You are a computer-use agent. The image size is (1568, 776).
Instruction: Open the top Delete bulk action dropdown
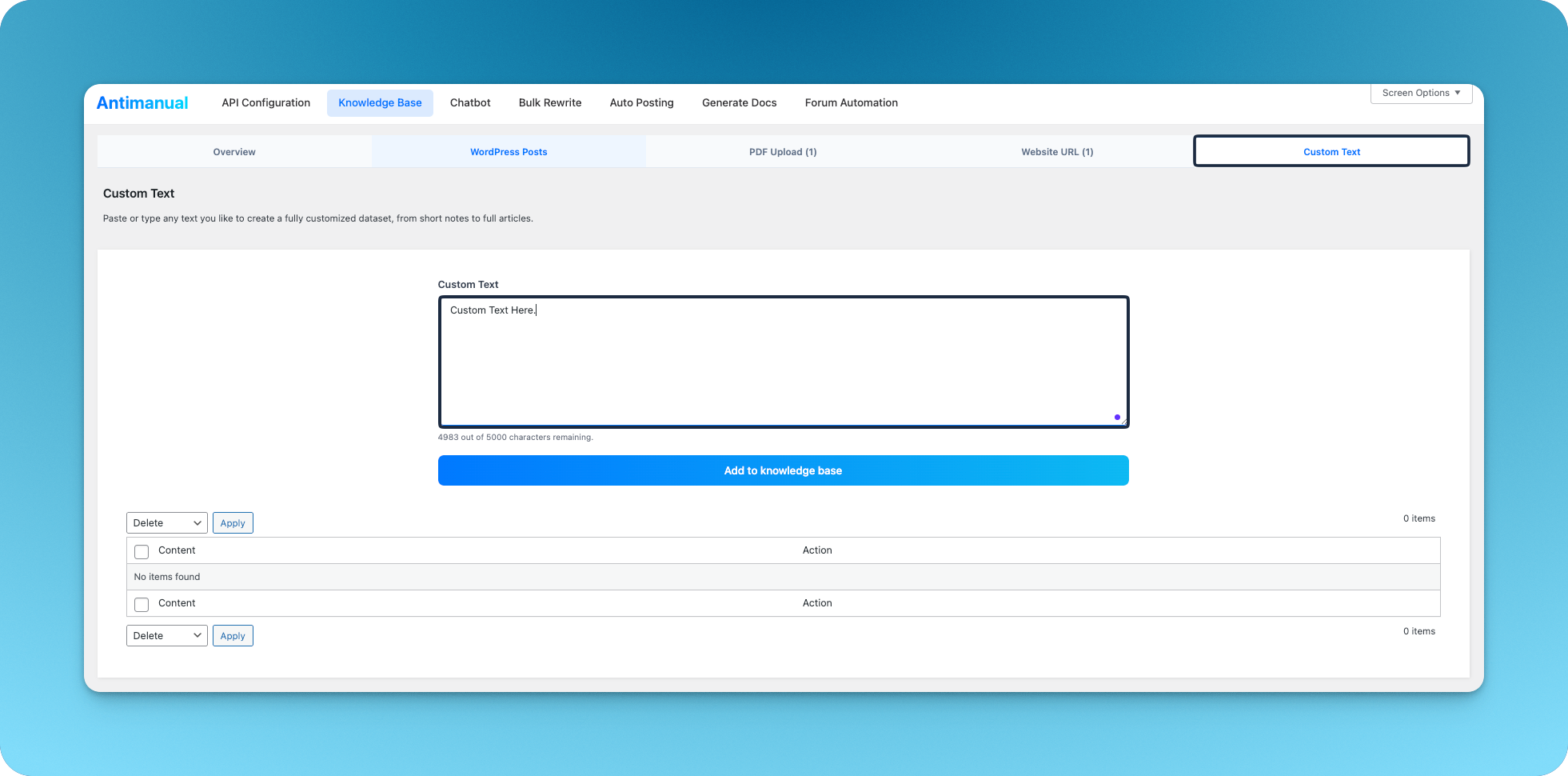tap(166, 523)
